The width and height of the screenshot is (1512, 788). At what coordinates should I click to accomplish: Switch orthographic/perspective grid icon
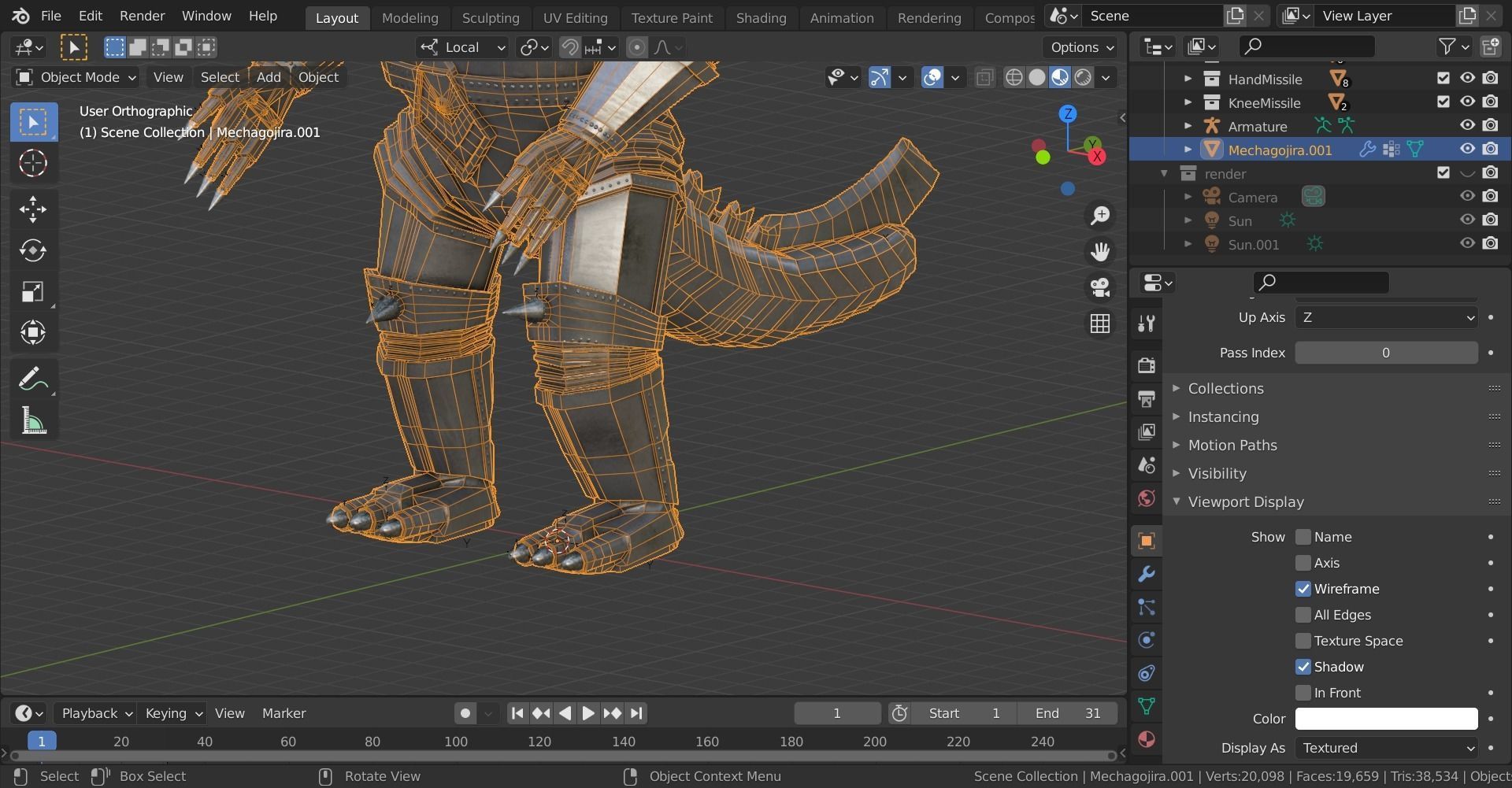click(1100, 324)
